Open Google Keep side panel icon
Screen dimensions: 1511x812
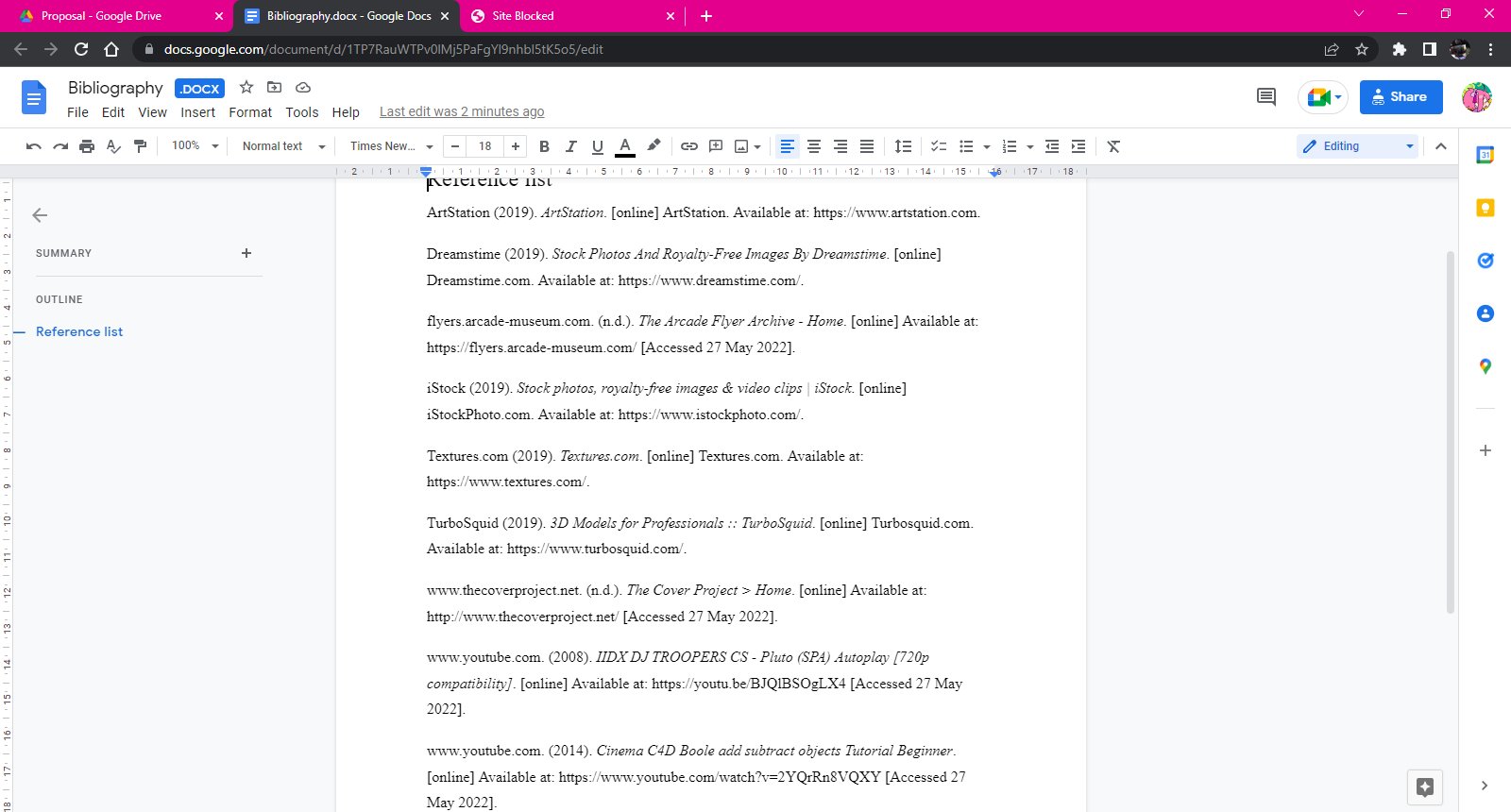pyautogui.click(x=1485, y=208)
